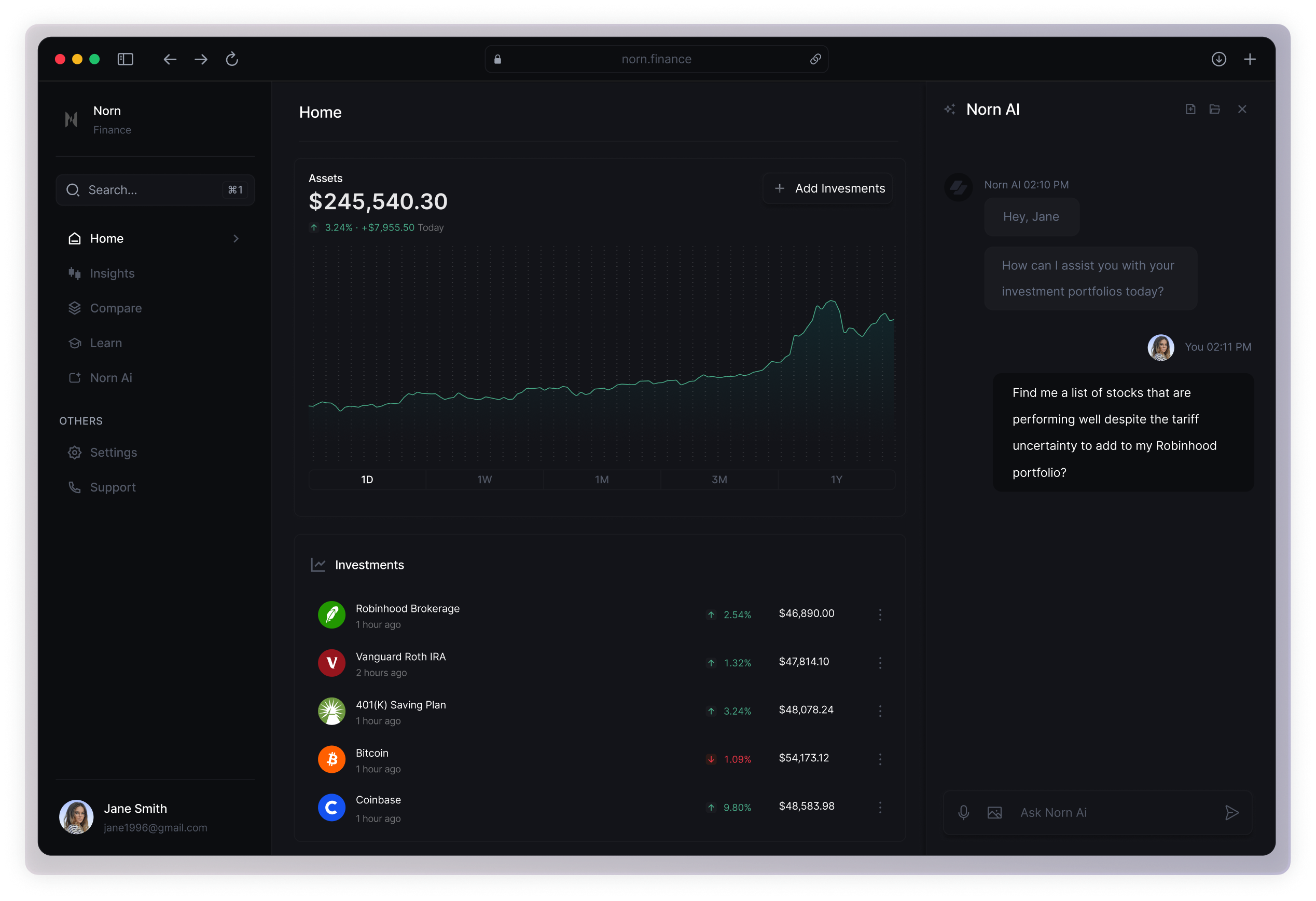Select the 3M time range

pyautogui.click(x=719, y=480)
